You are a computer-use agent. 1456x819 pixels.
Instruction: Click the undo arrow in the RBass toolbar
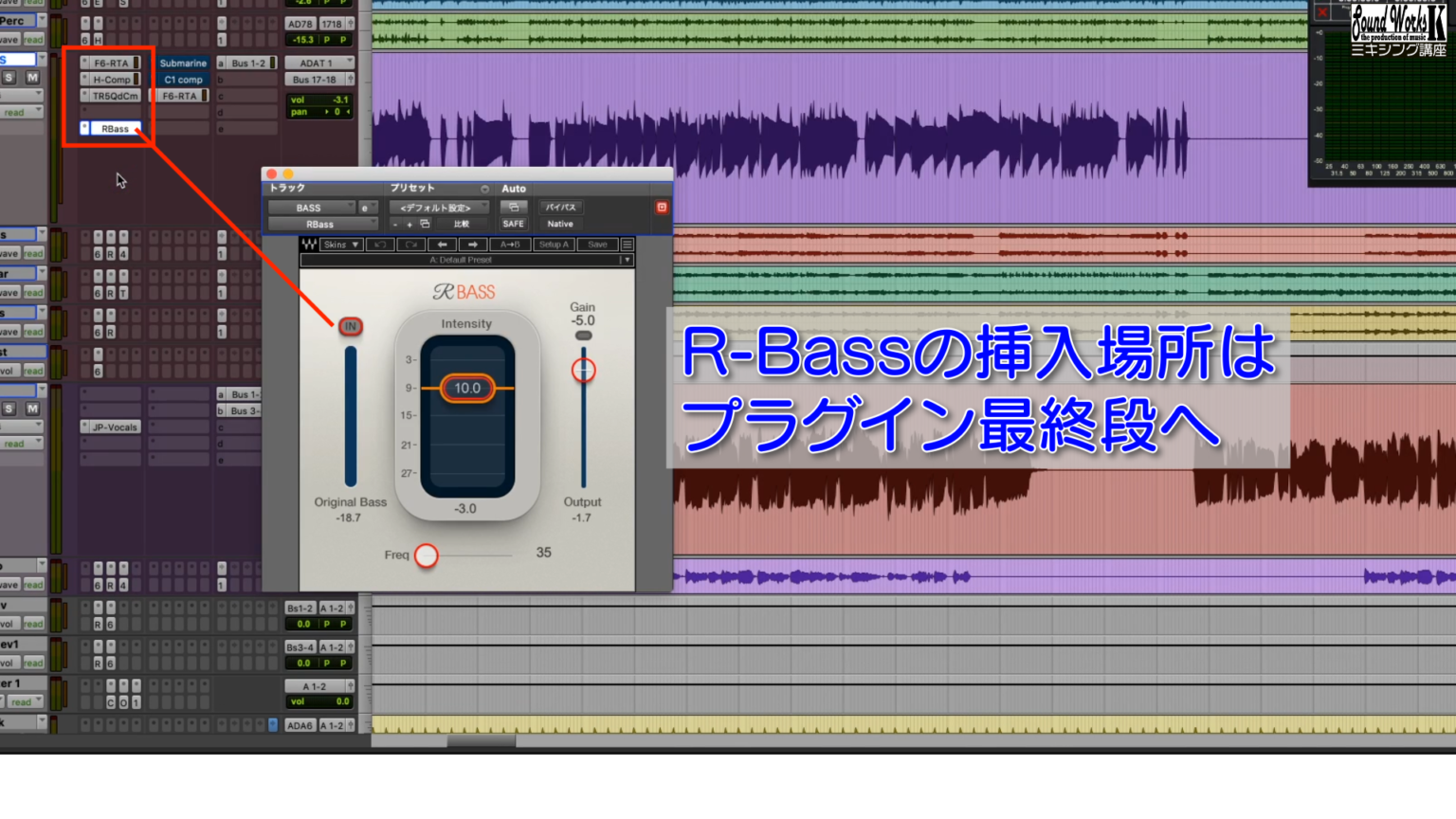pos(379,245)
